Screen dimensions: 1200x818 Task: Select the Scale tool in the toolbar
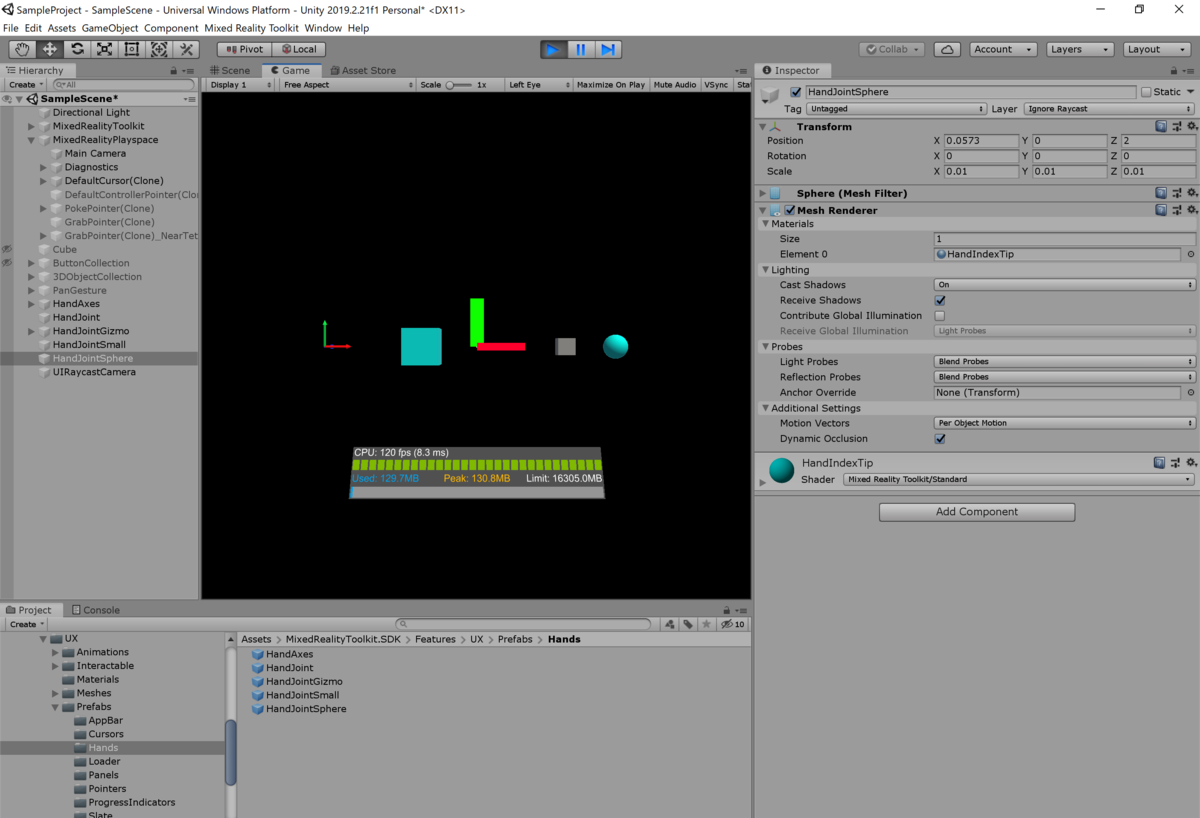click(104, 49)
